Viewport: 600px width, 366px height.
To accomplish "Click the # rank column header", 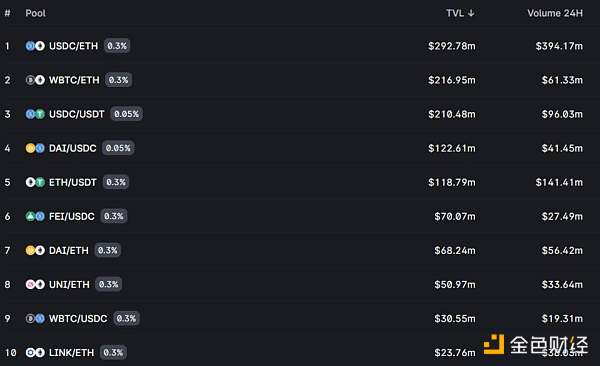I will 7,13.
